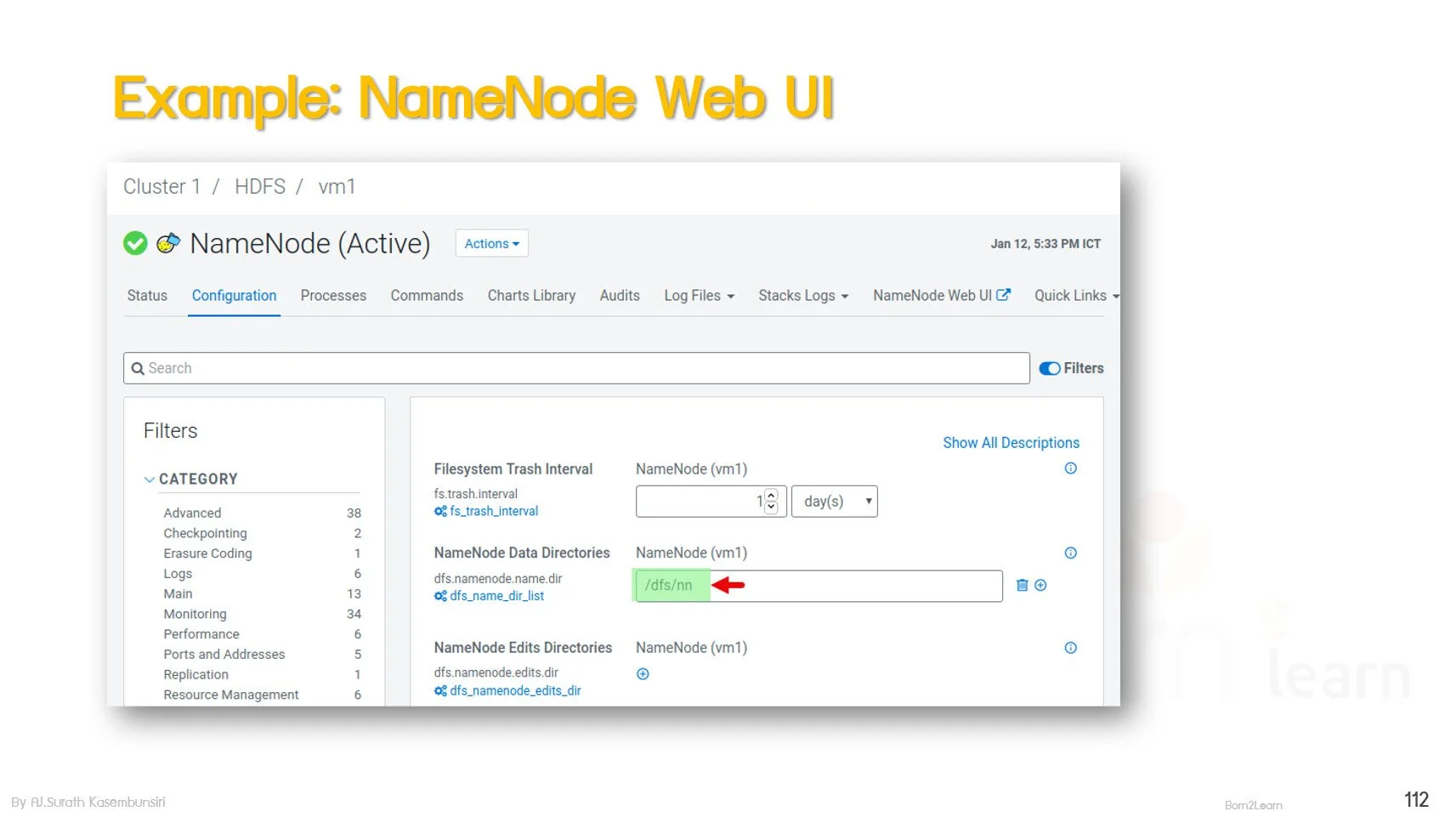Open the Quick Links dropdown
Screen dimensions: 1456x817
coord(1076,295)
